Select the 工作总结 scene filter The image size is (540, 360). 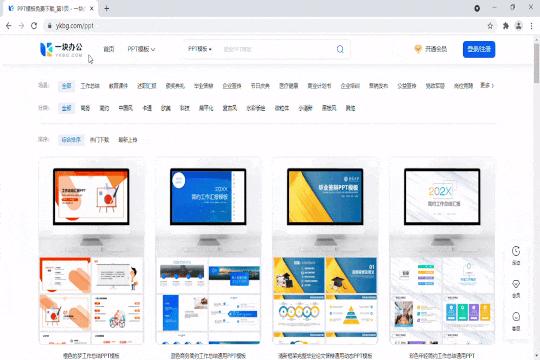pos(90,86)
